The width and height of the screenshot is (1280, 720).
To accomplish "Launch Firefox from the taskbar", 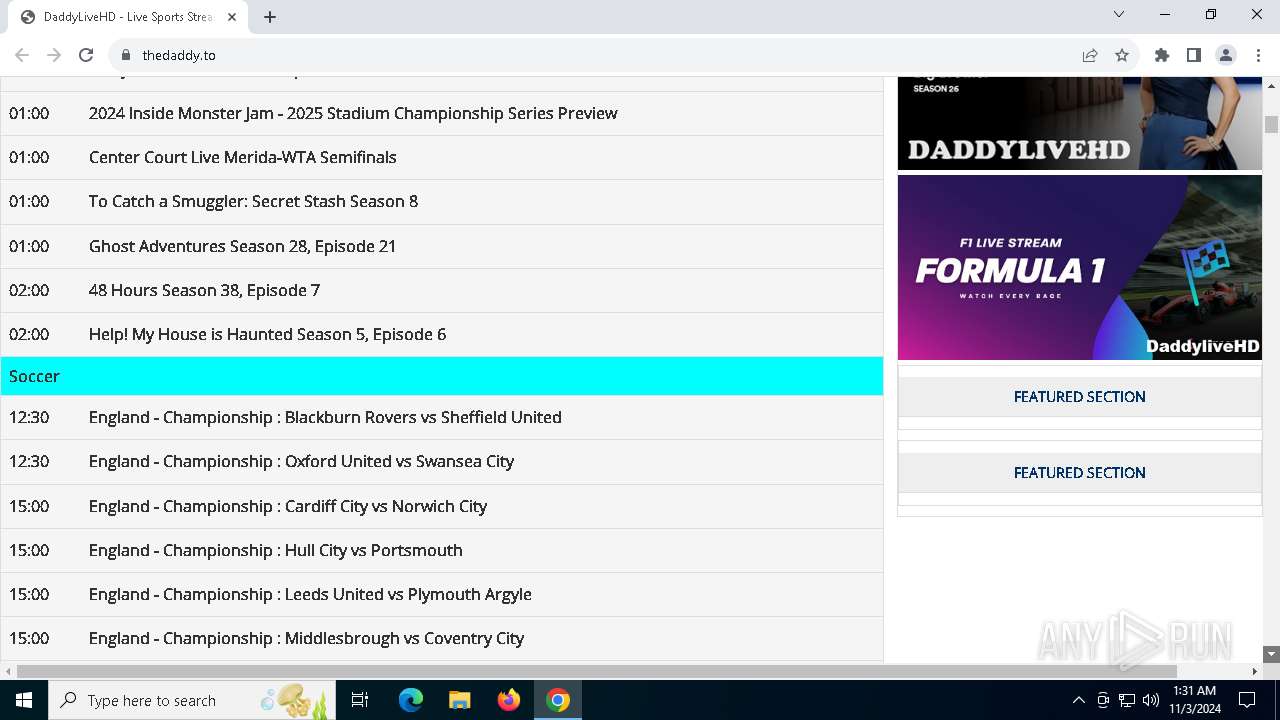I will (509, 700).
